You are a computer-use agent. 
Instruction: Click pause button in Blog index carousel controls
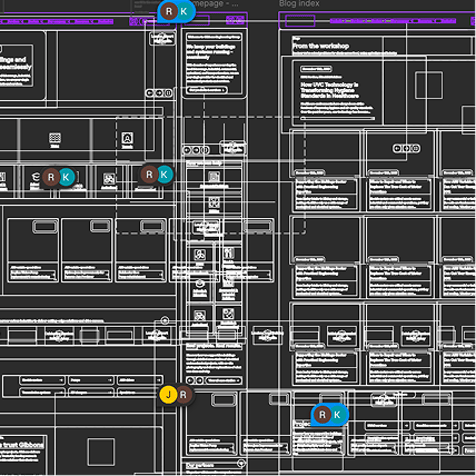click(x=416, y=148)
